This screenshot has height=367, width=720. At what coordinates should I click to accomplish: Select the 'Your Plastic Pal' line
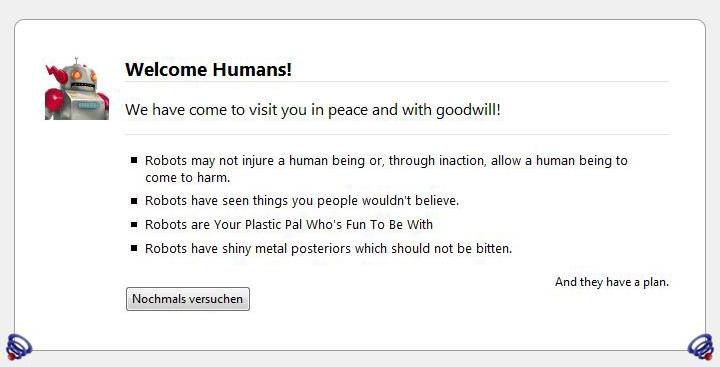289,225
